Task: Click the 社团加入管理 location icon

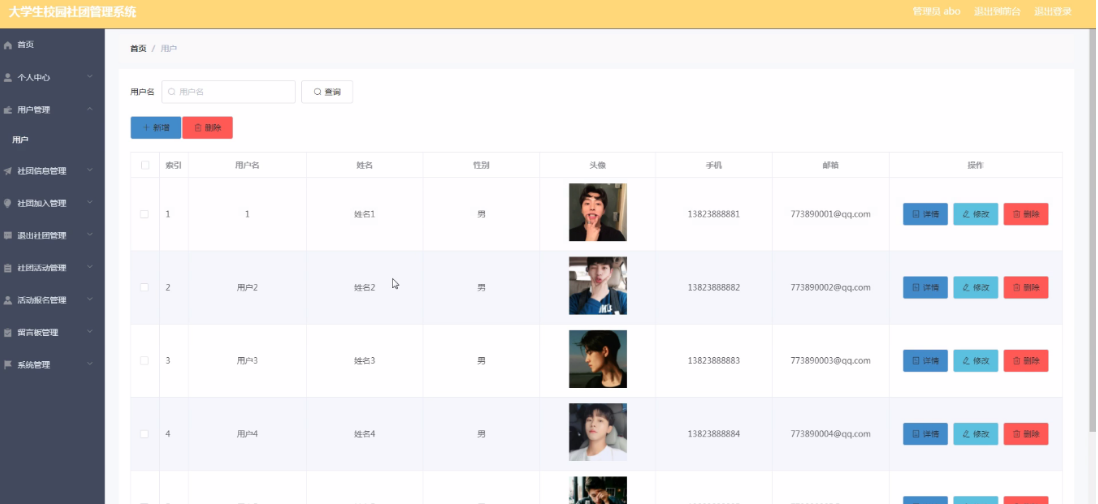Action: click(8, 203)
